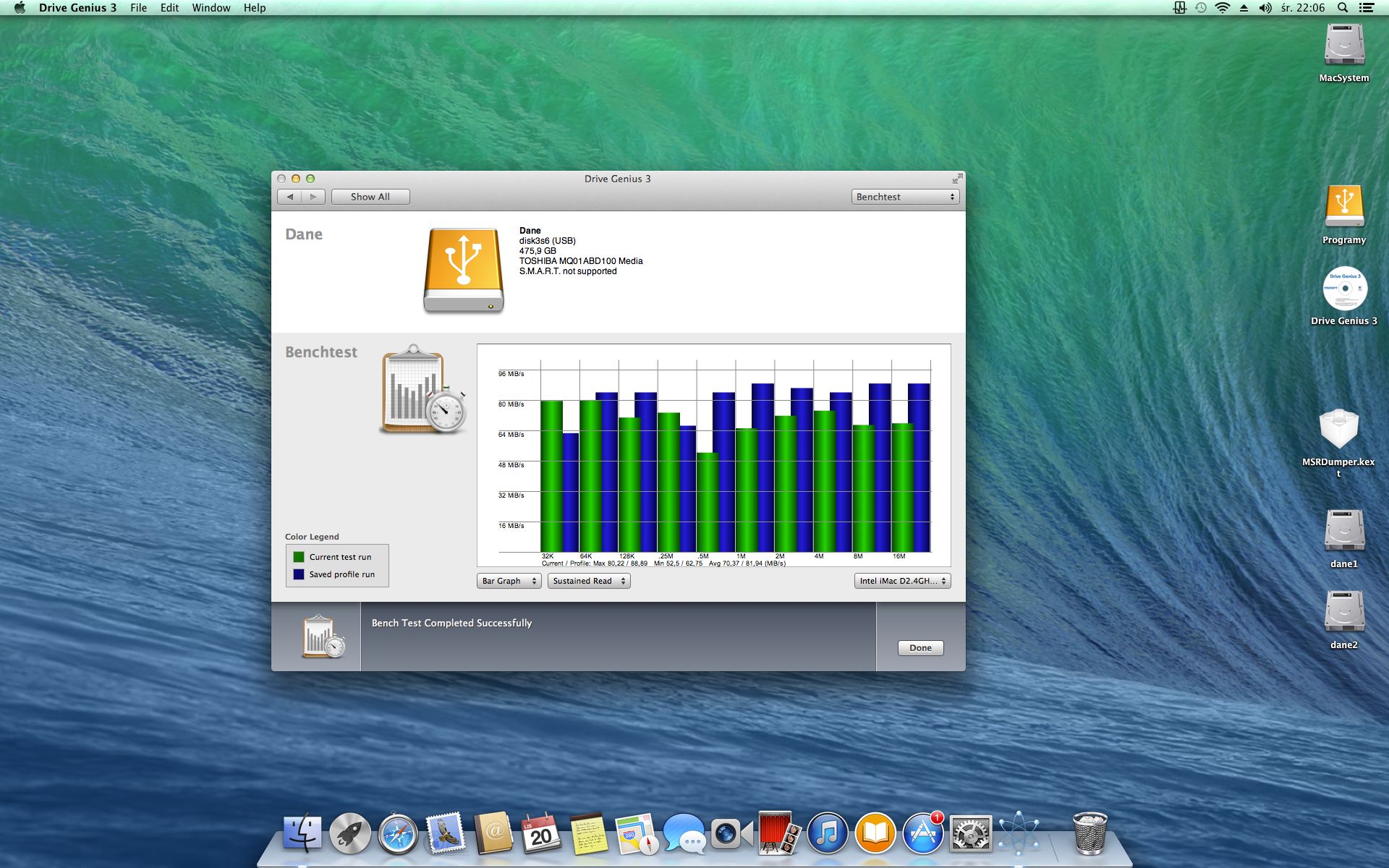The width and height of the screenshot is (1389, 868).
Task: Open Launchpad from the dock
Action: point(350,833)
